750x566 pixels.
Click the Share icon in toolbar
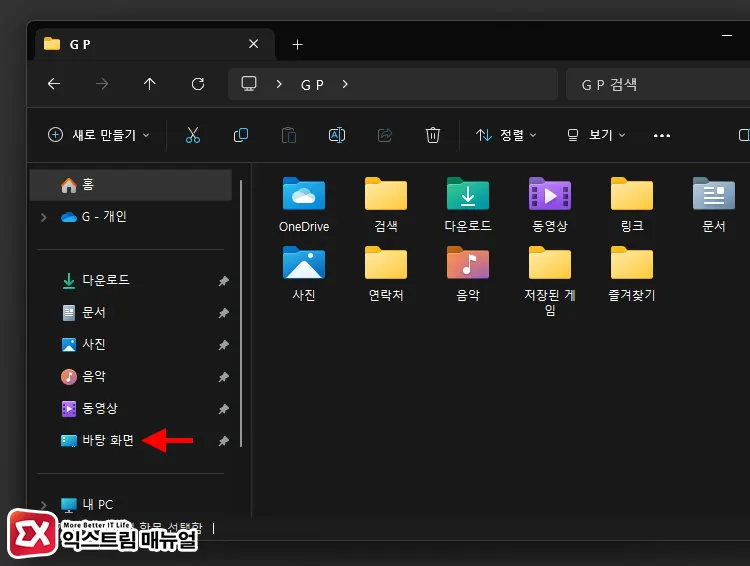click(x=385, y=135)
